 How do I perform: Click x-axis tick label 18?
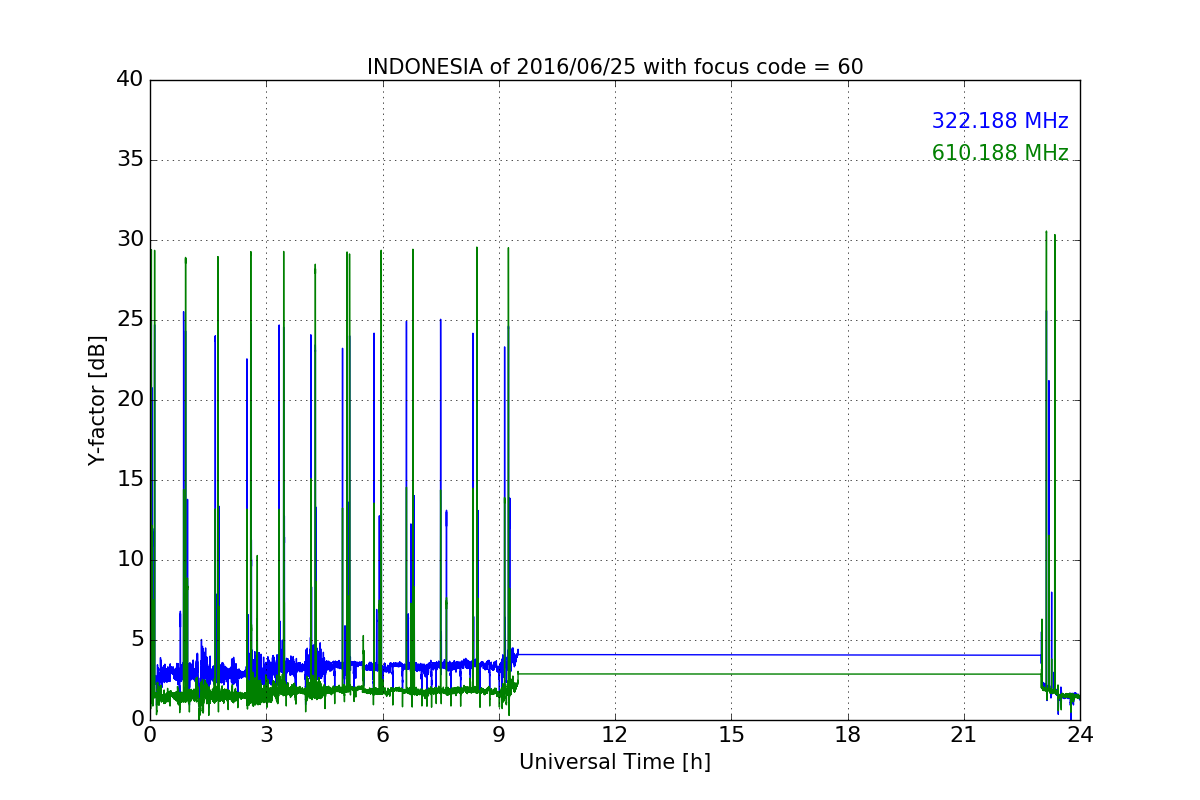(x=848, y=735)
